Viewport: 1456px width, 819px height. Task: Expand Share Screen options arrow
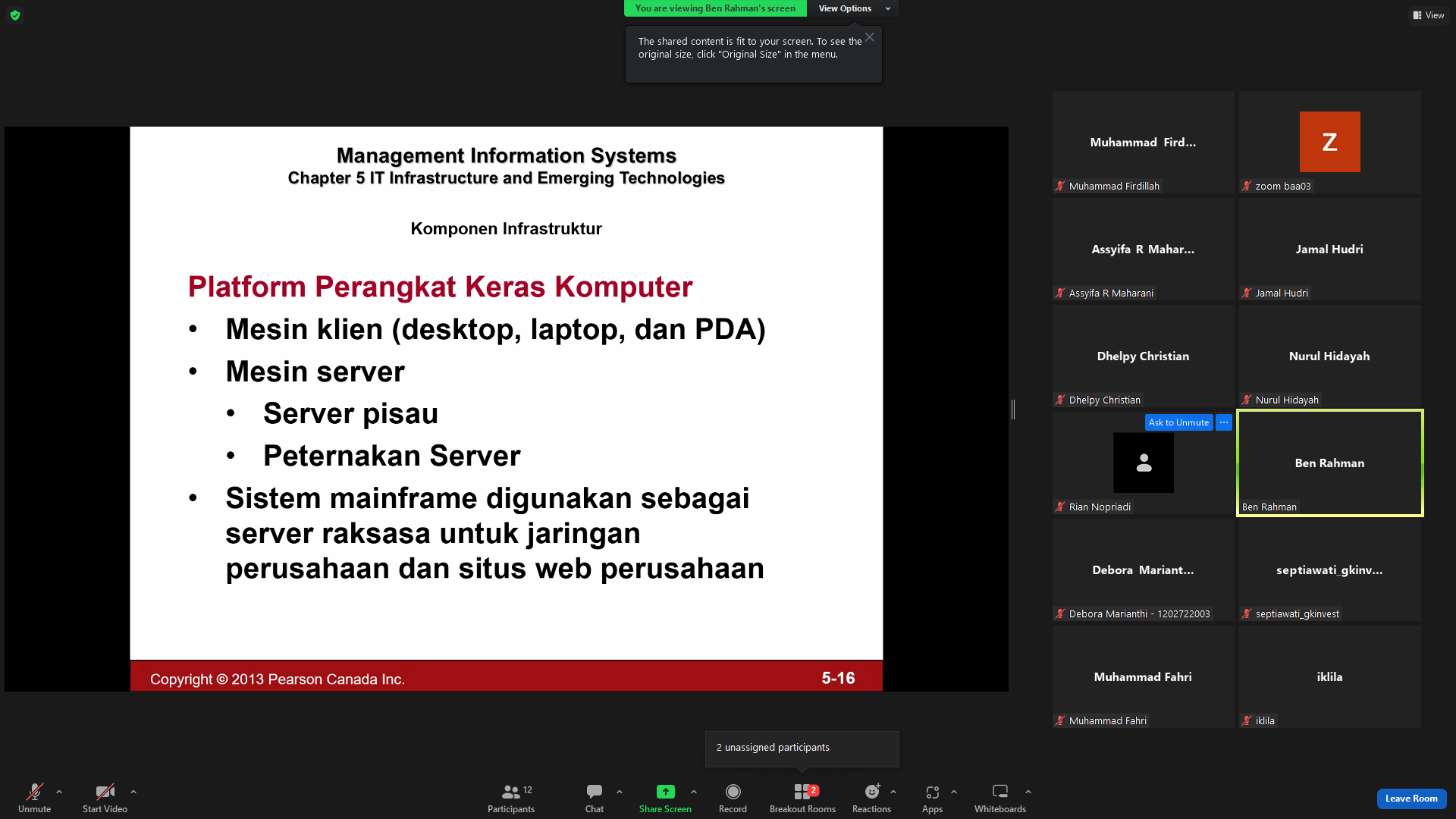click(x=694, y=792)
